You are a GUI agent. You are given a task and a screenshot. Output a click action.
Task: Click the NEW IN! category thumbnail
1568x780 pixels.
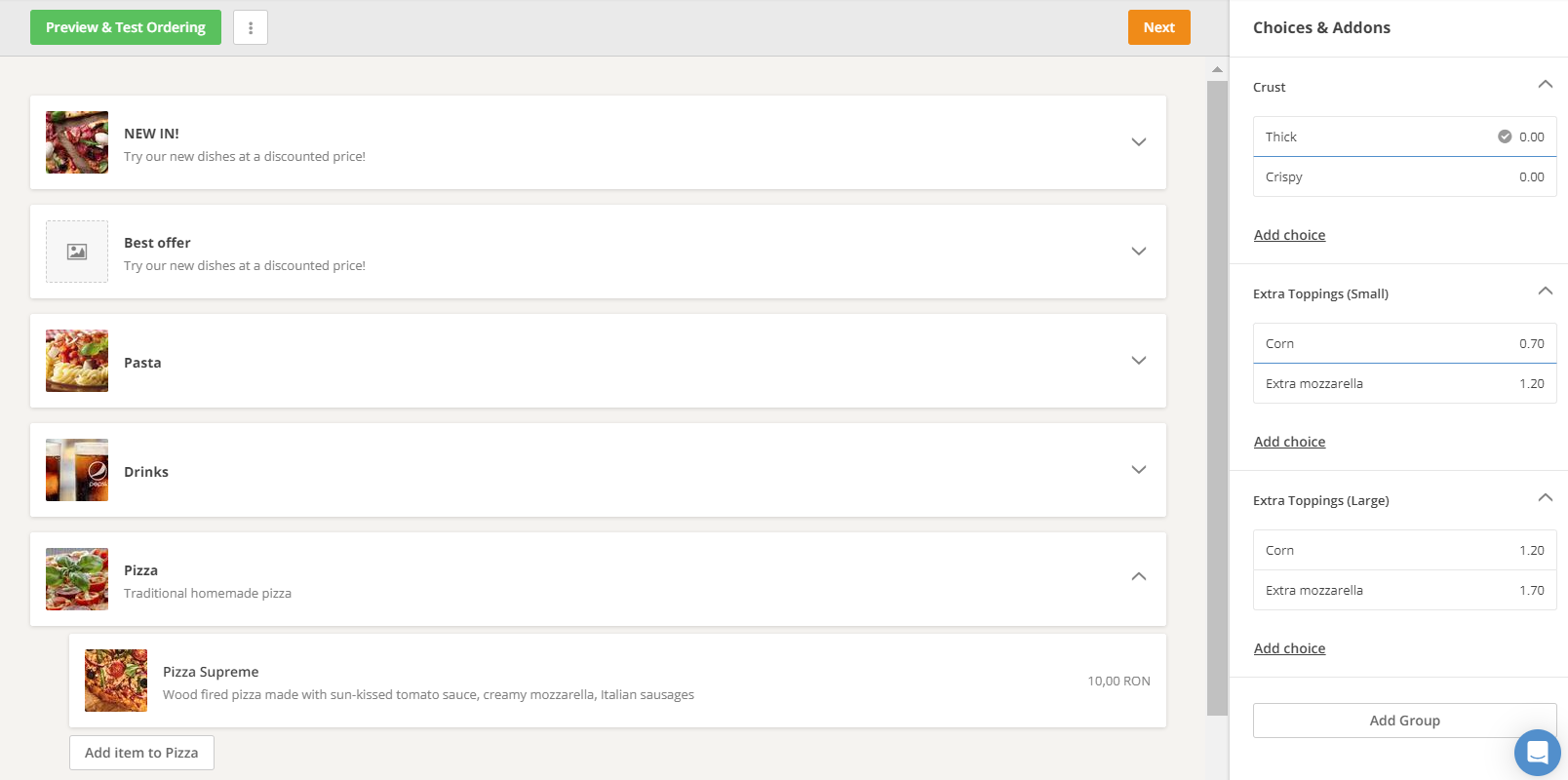coord(77,142)
